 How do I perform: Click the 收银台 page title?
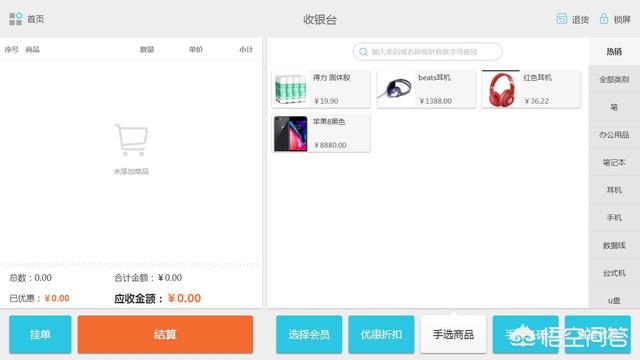coord(320,19)
